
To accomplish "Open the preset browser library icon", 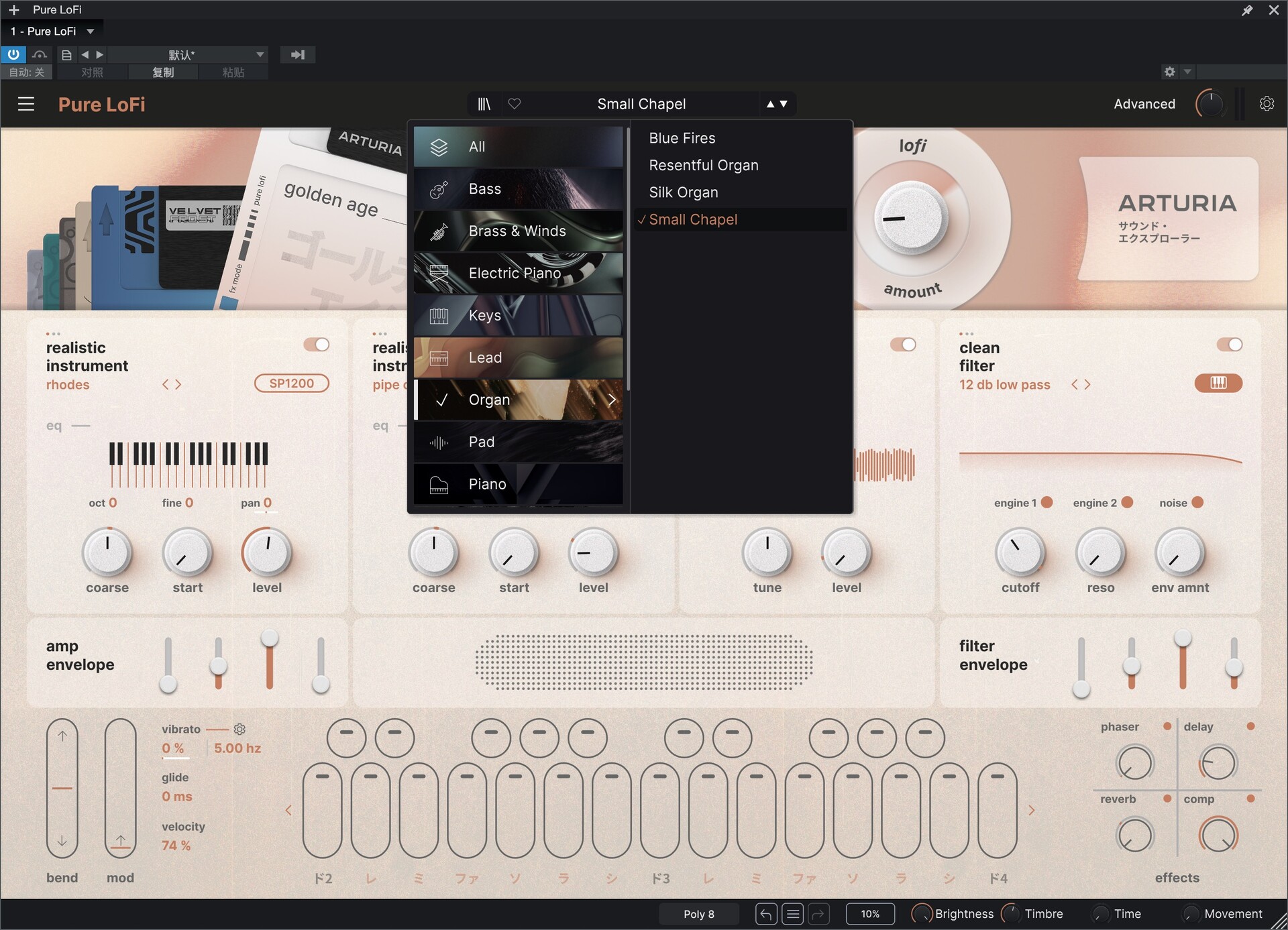I will coord(484,104).
